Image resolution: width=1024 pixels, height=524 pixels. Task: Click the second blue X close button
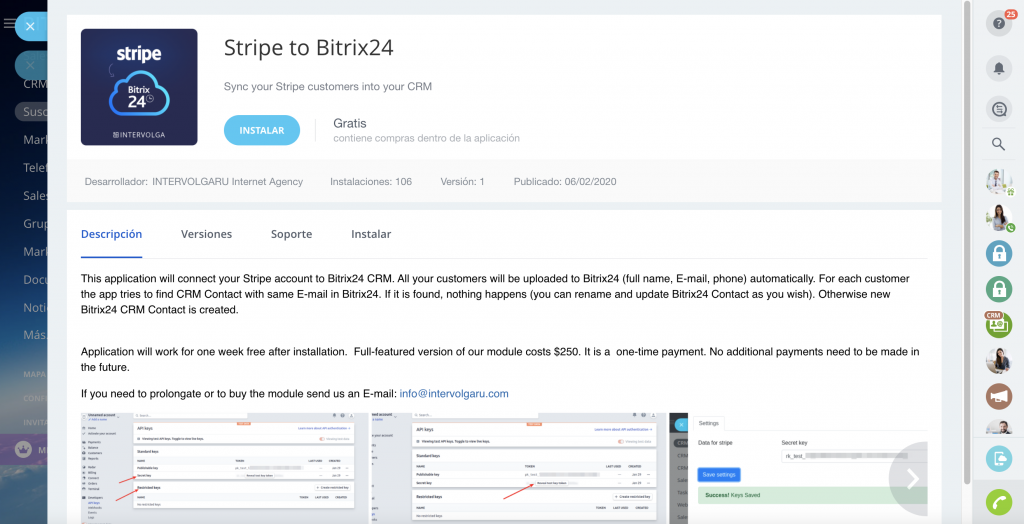30,65
